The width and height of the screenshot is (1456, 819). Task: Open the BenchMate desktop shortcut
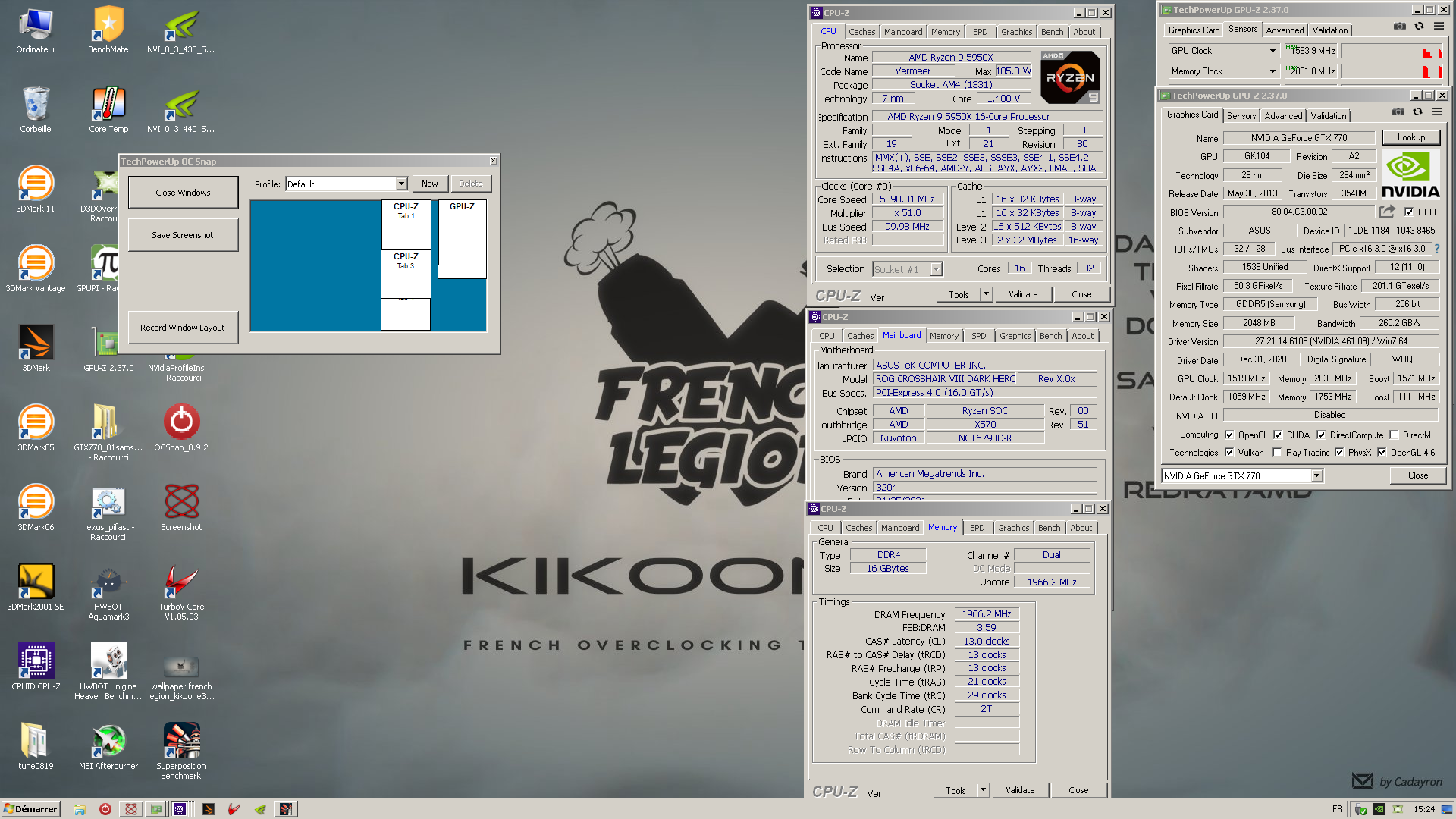108,30
